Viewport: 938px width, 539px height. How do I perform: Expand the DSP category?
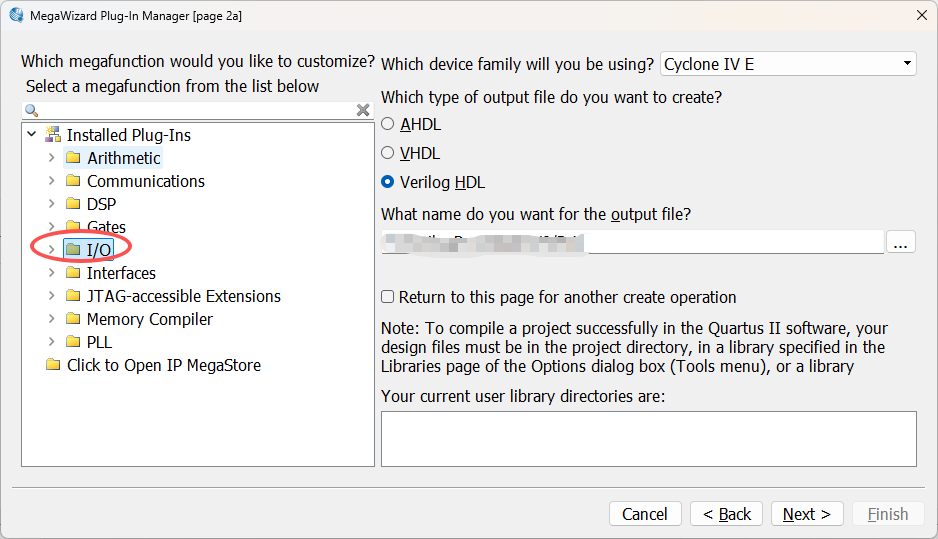(51, 203)
